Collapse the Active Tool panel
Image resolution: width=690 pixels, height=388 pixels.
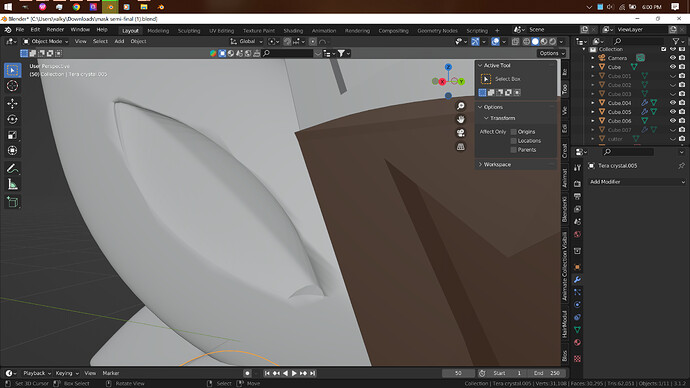pos(480,65)
